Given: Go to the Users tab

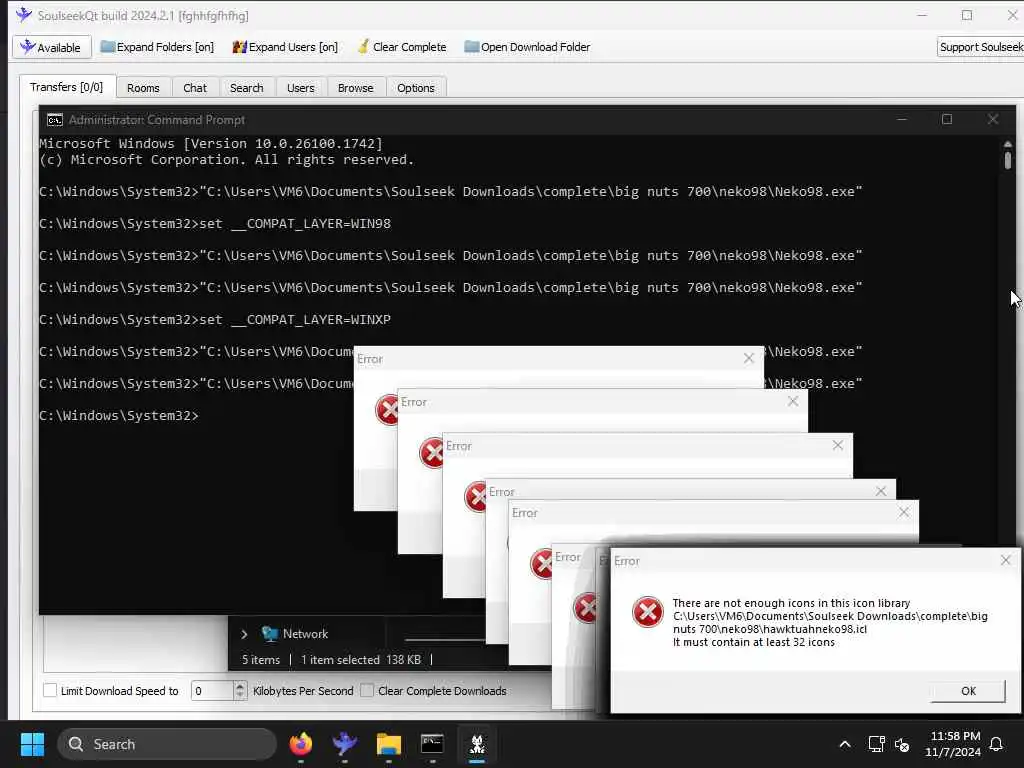Looking at the screenshot, I should point(300,88).
